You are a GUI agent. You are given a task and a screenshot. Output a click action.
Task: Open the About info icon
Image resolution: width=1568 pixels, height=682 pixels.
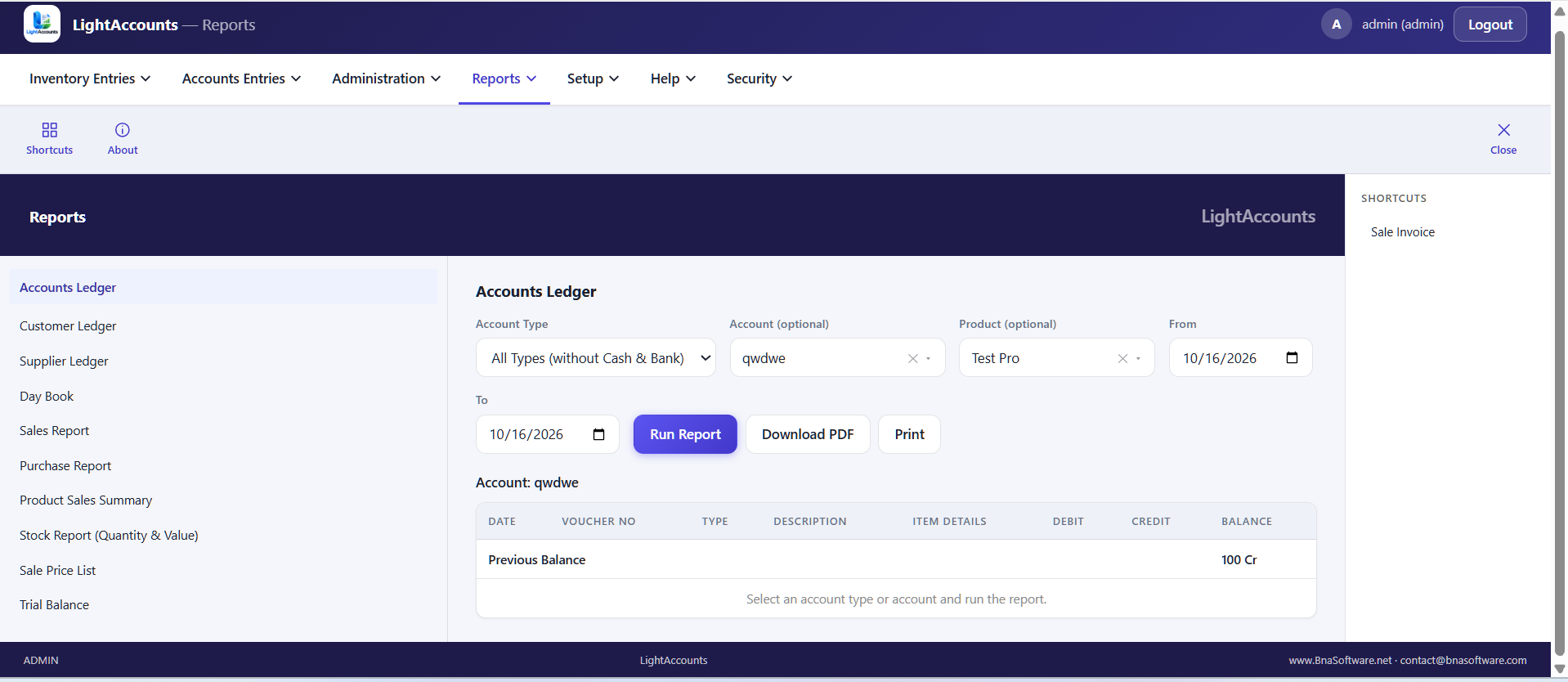click(123, 130)
